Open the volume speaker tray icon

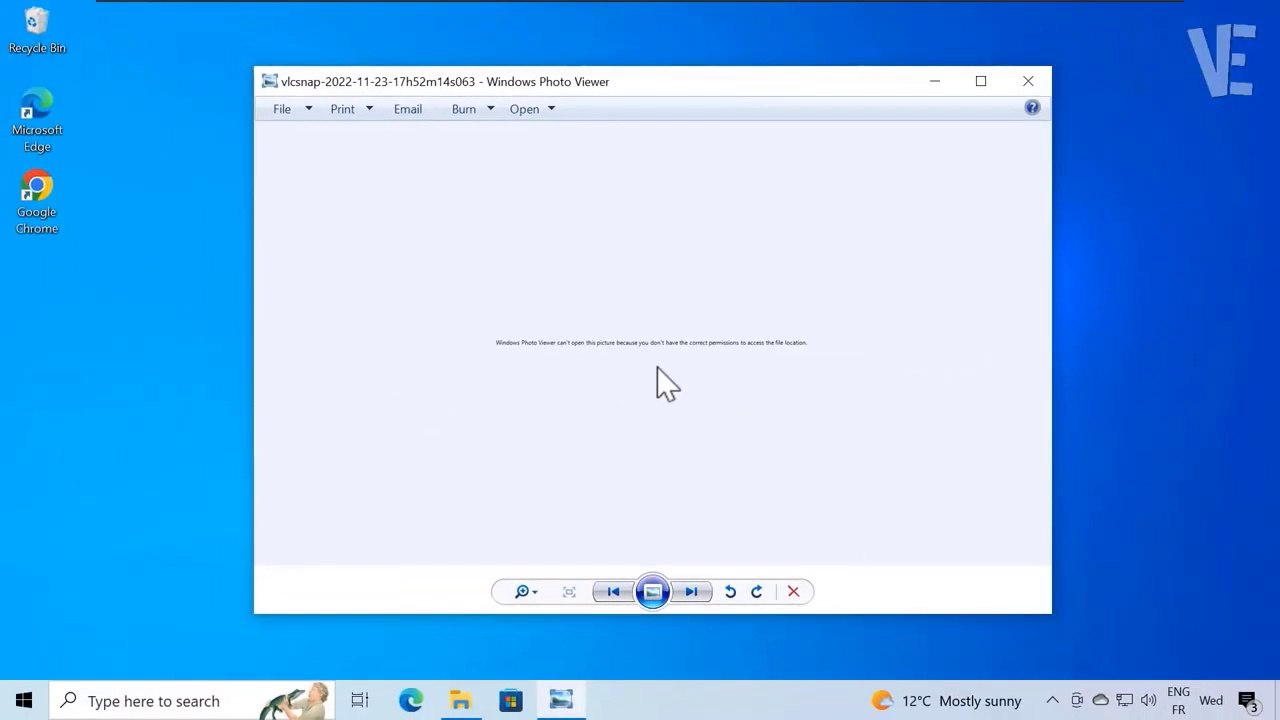1148,701
